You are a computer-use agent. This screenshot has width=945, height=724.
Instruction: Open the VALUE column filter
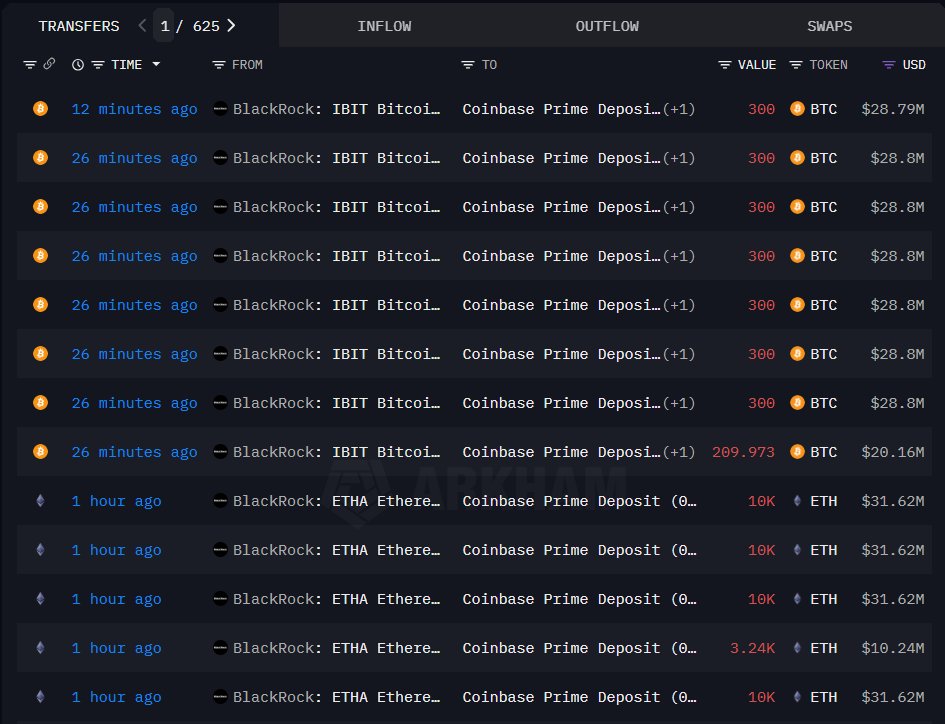coord(725,65)
